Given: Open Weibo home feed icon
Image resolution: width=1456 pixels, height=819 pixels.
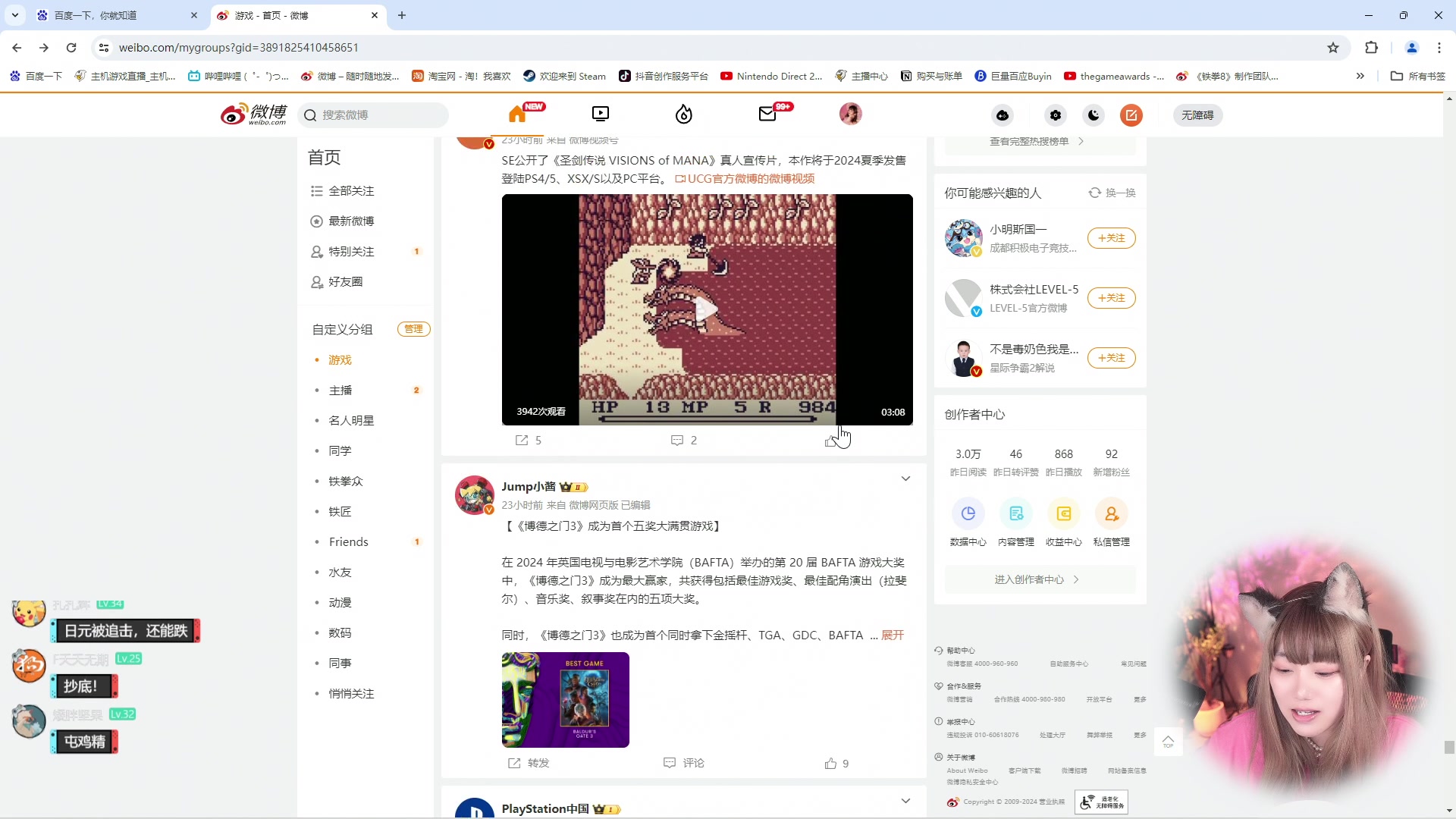Looking at the screenshot, I should pos(518,115).
